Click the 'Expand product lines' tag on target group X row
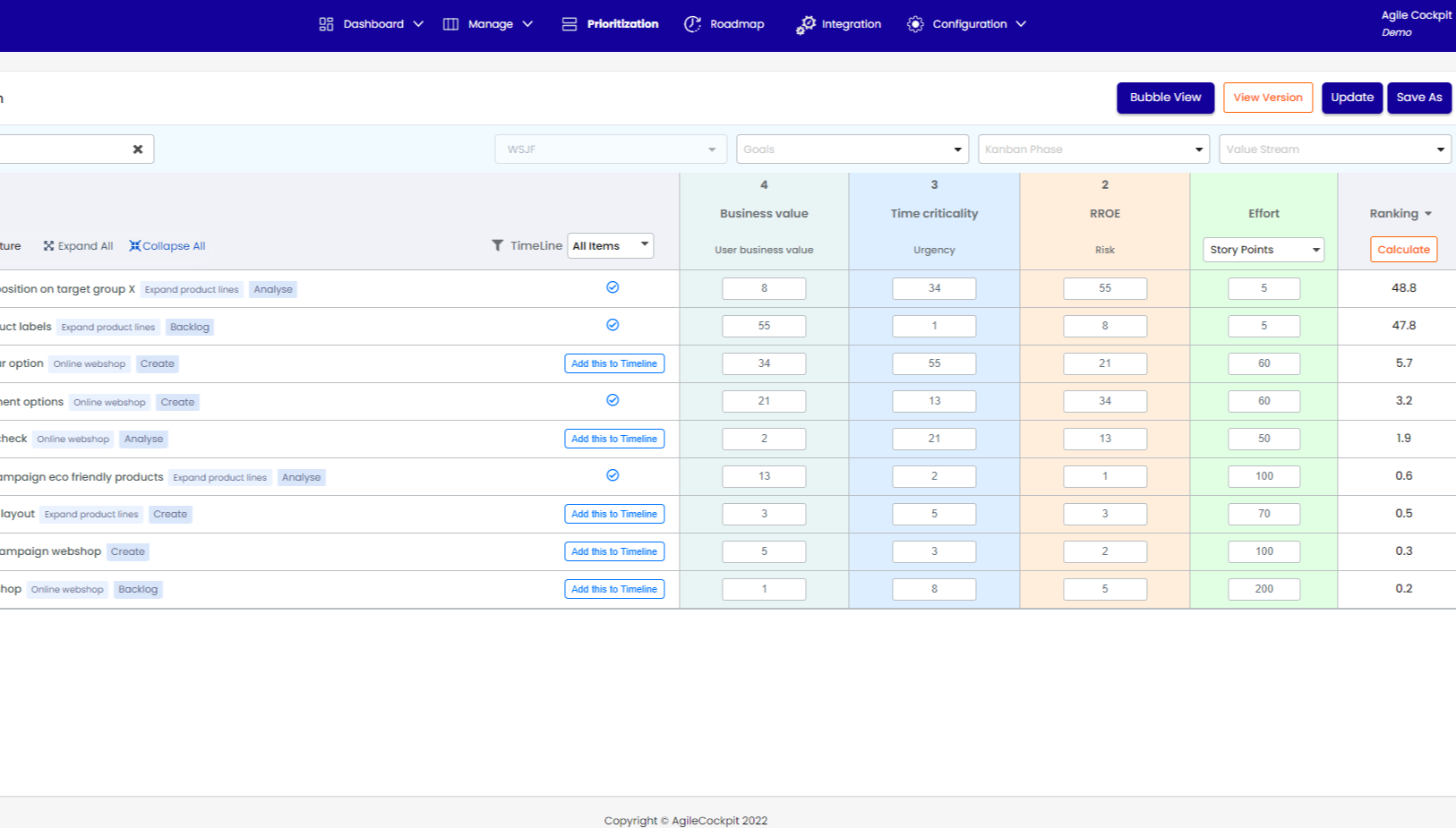The width and height of the screenshot is (1456, 828). tap(192, 289)
